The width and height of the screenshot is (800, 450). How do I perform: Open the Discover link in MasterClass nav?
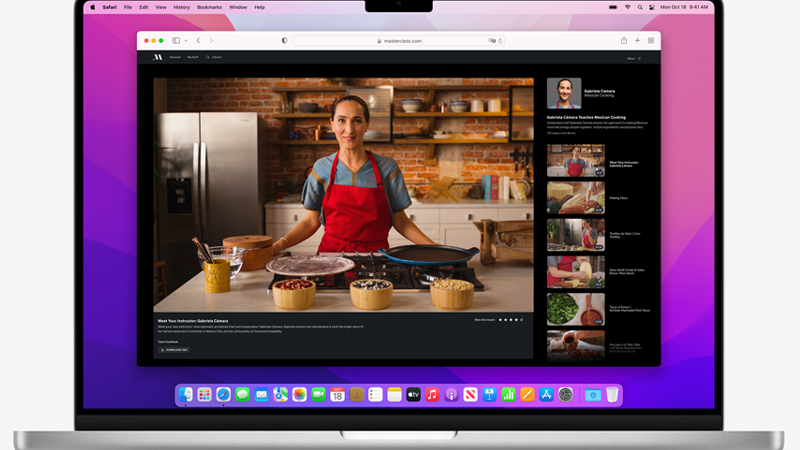(175, 57)
